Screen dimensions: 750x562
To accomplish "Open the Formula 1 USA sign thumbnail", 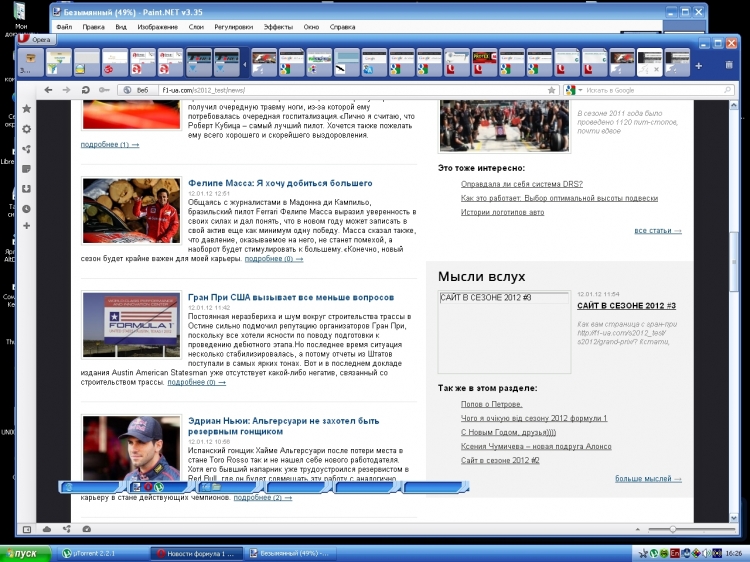I will (132, 324).
